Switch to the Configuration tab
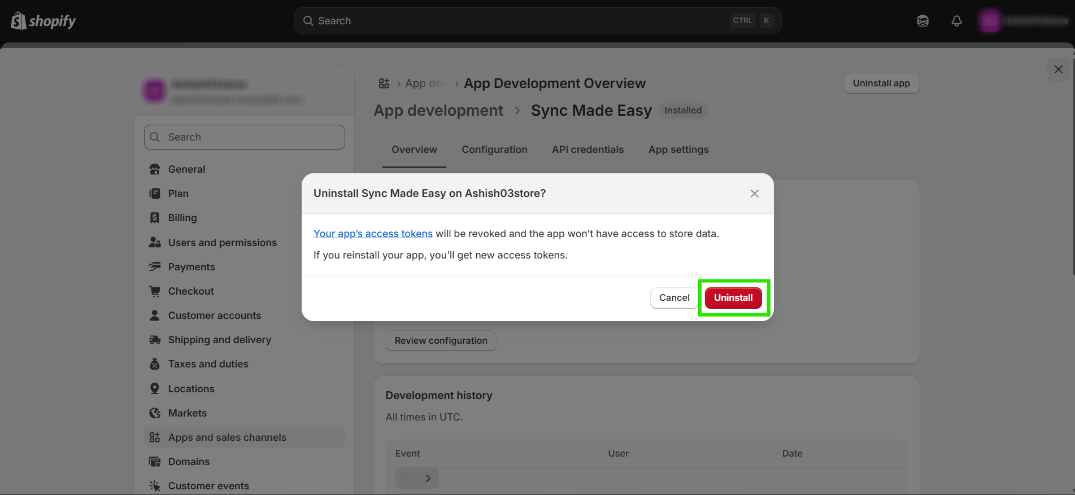Screen dimensions: 1075x495 494,149
